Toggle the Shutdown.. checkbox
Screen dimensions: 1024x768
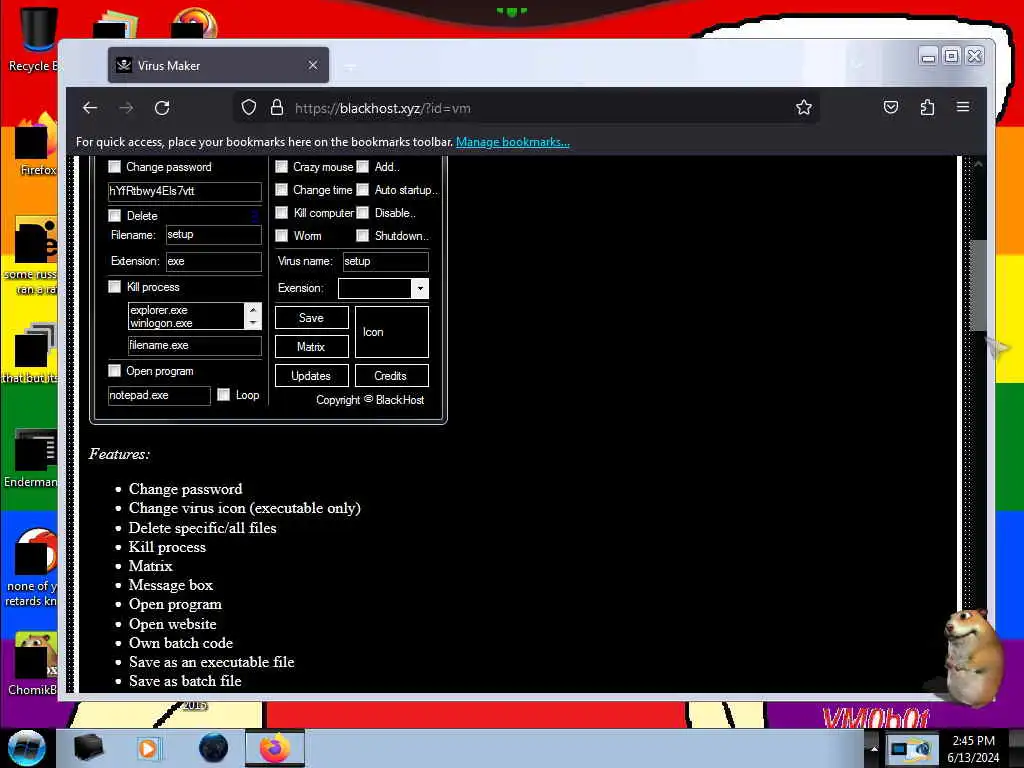click(362, 236)
